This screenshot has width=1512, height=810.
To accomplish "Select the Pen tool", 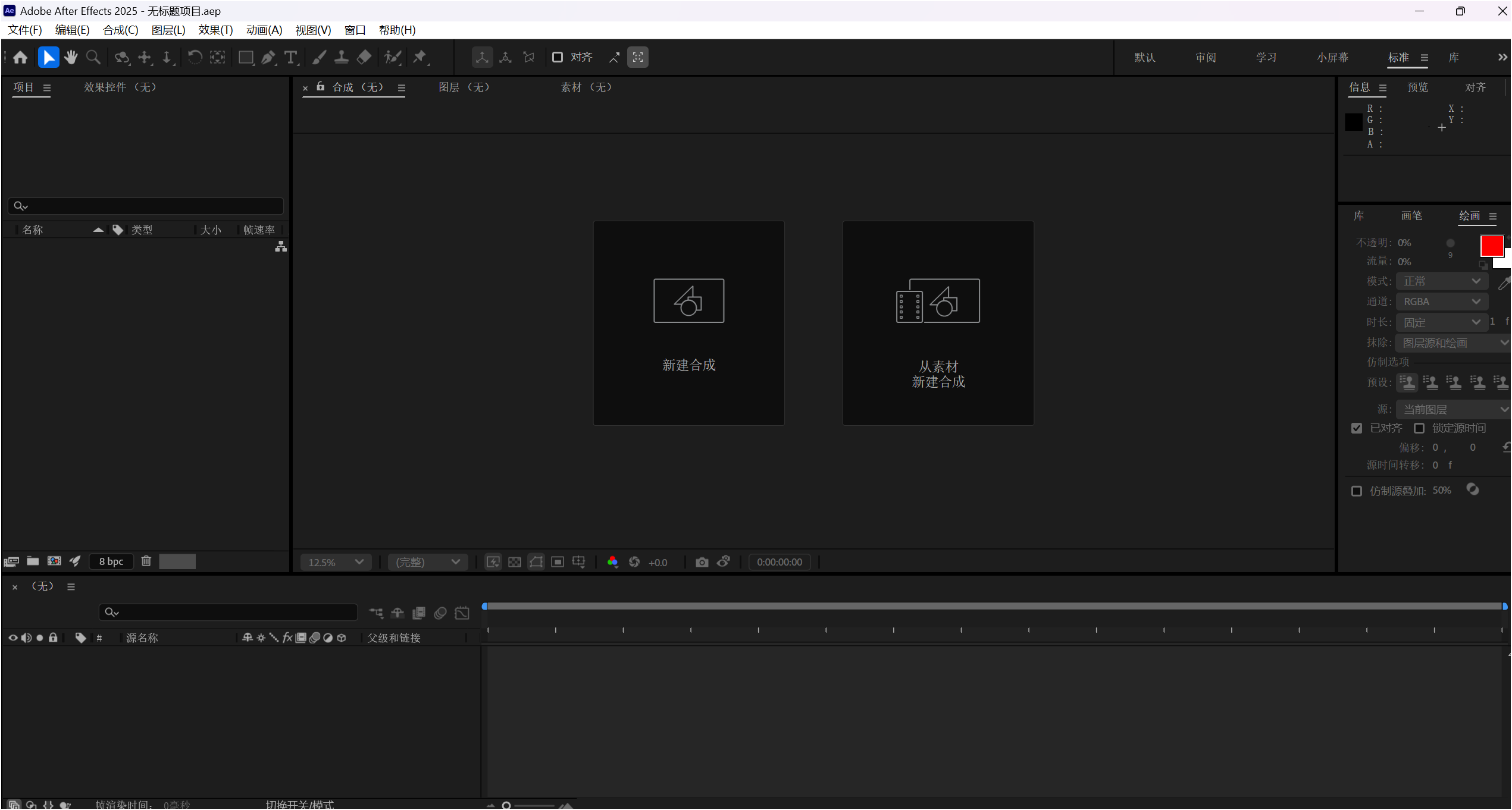I will coord(268,57).
